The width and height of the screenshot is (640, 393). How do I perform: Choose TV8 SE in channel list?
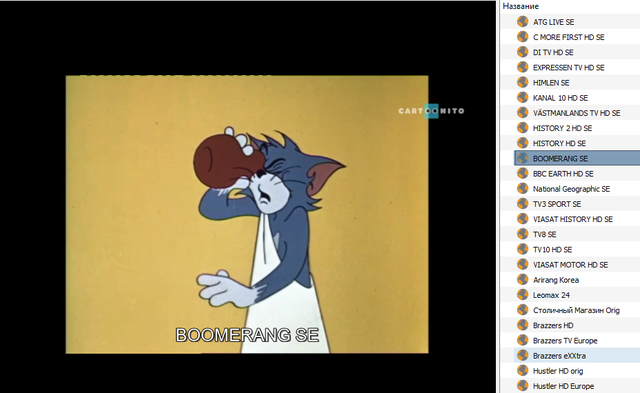pos(544,235)
